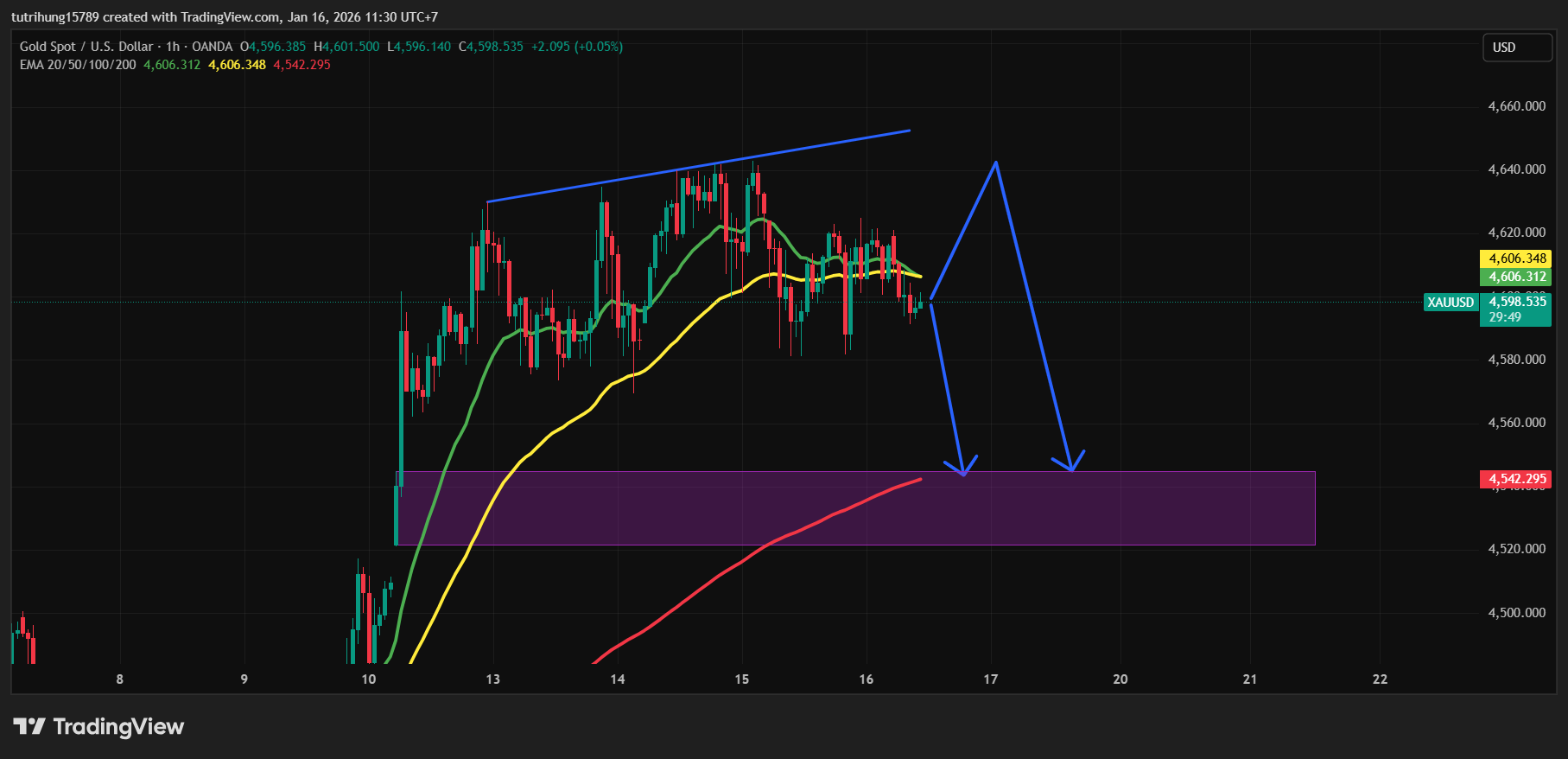The width and height of the screenshot is (1568, 759).
Task: Click the peak of the blue projection arrow
Action: click(x=996, y=163)
